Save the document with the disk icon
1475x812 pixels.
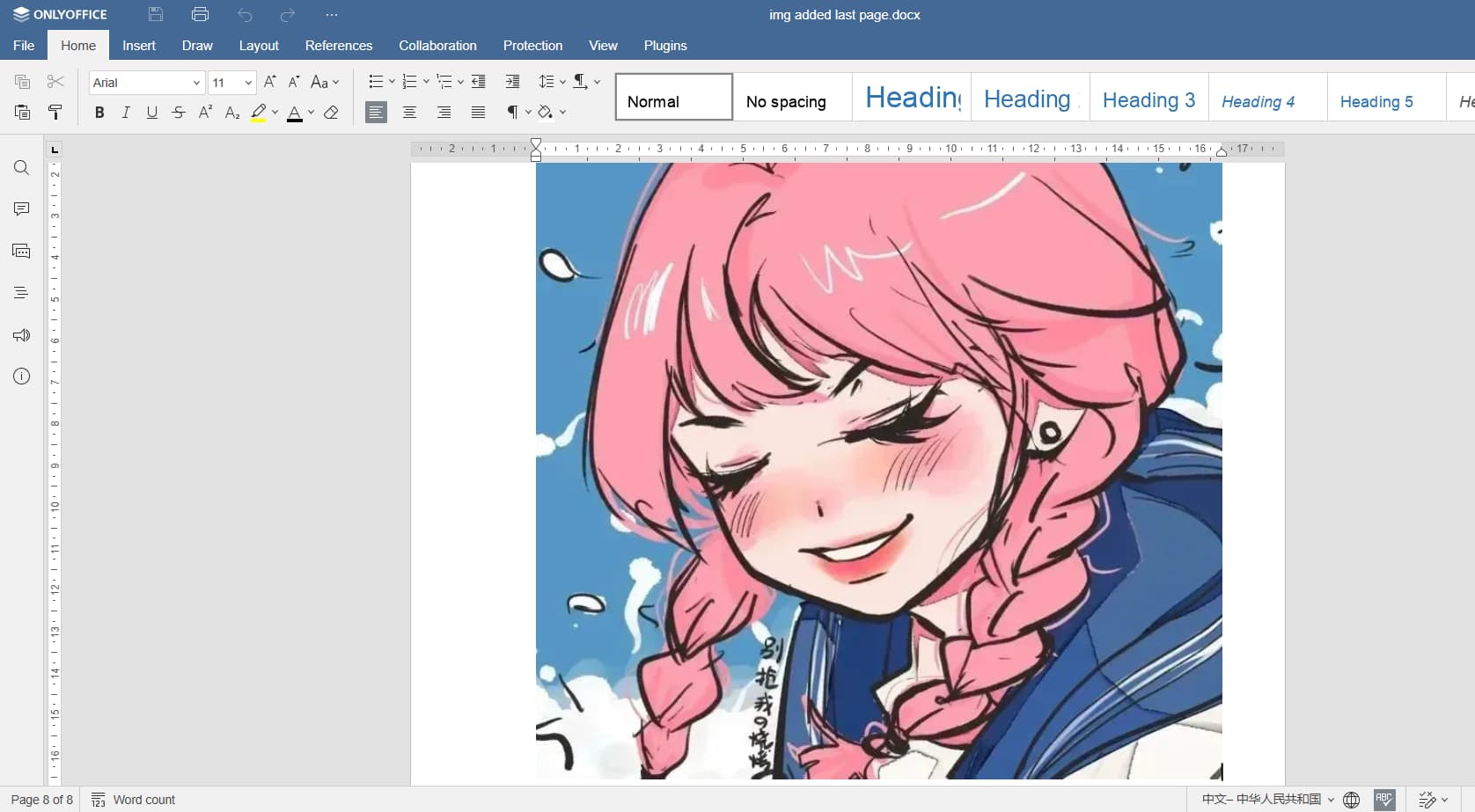click(x=156, y=14)
